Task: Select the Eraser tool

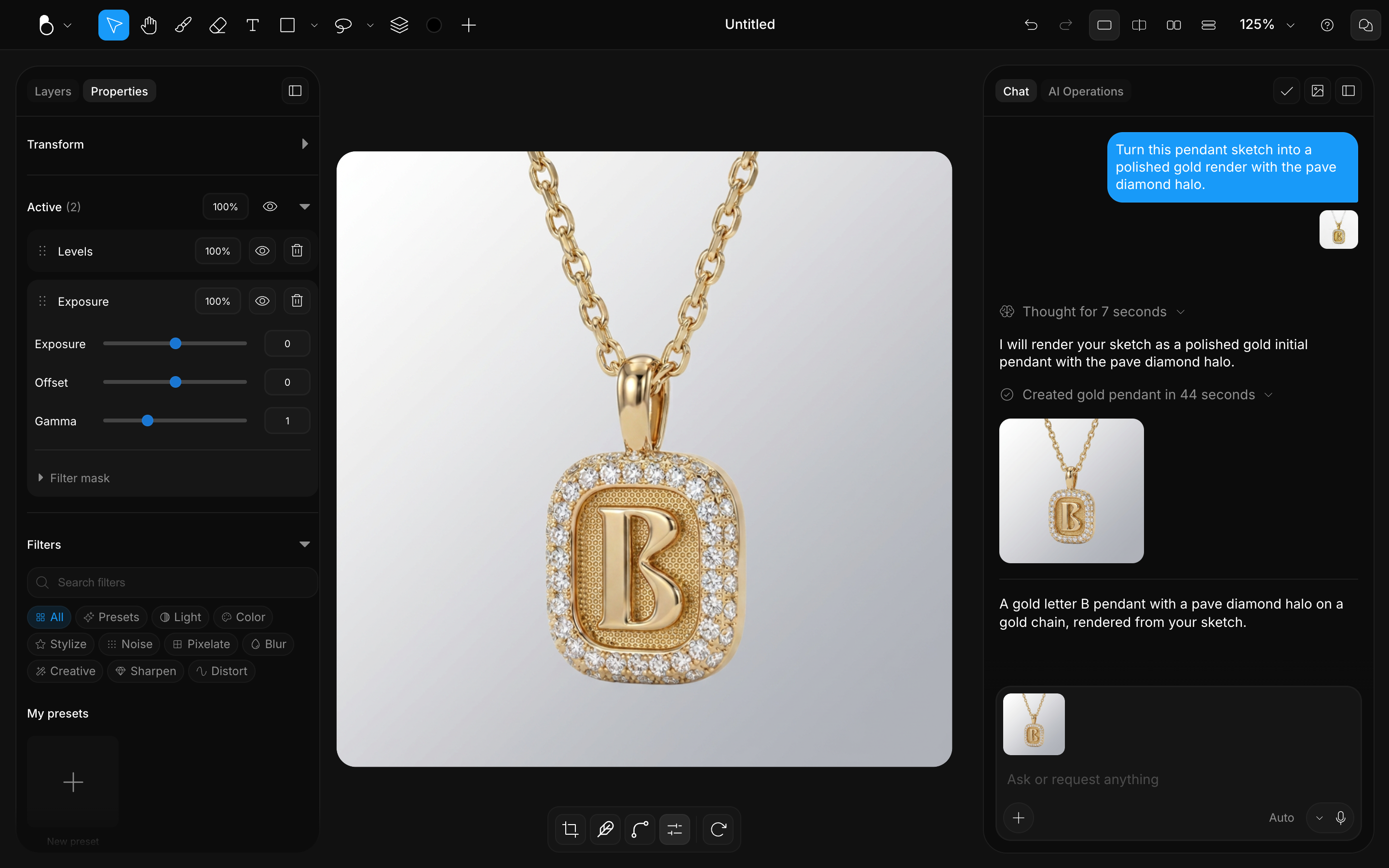Action: coord(218,25)
